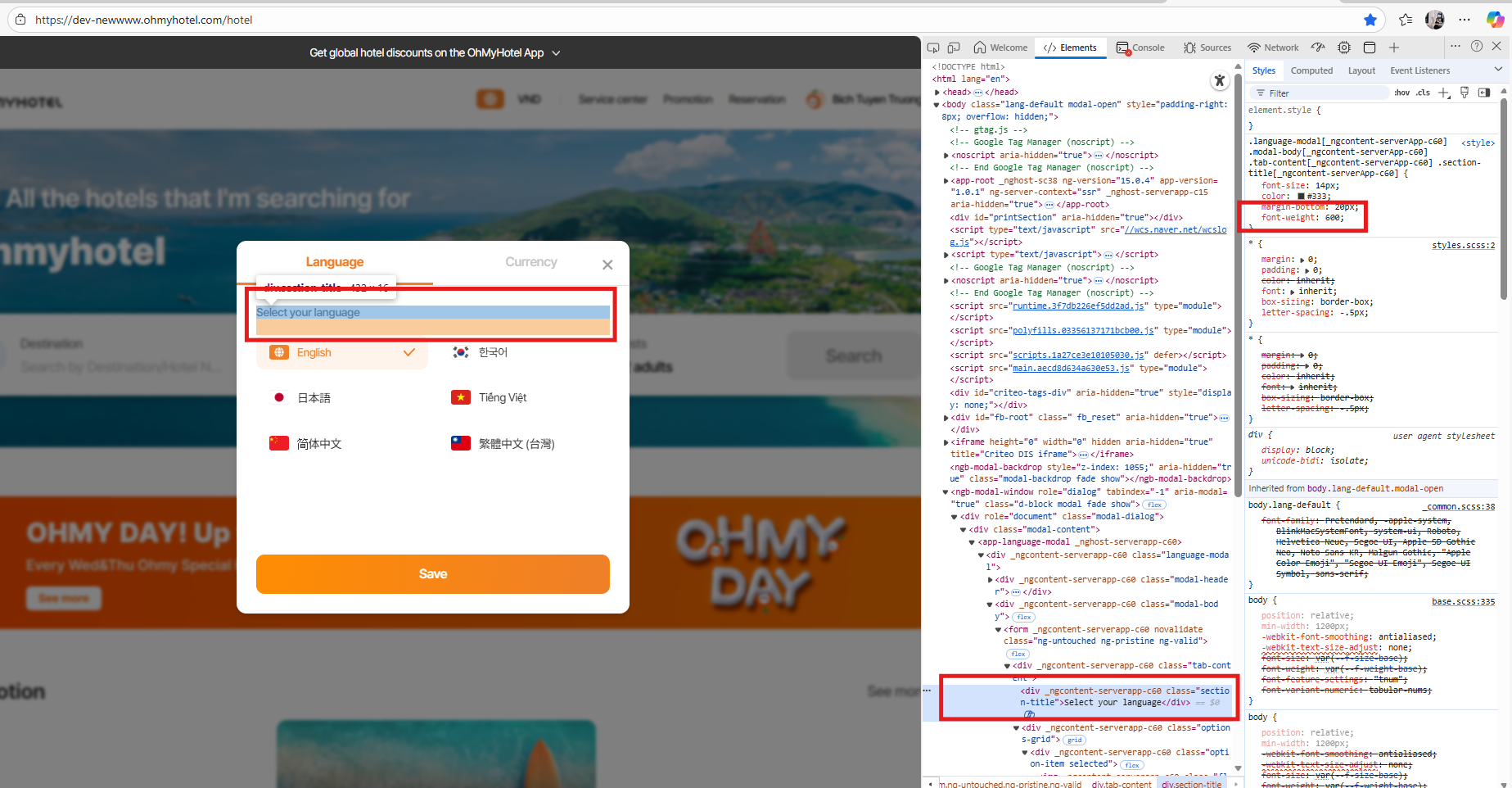Add new style rule with plus icon
Screen dimensions: 1512x788
pos(1444,93)
